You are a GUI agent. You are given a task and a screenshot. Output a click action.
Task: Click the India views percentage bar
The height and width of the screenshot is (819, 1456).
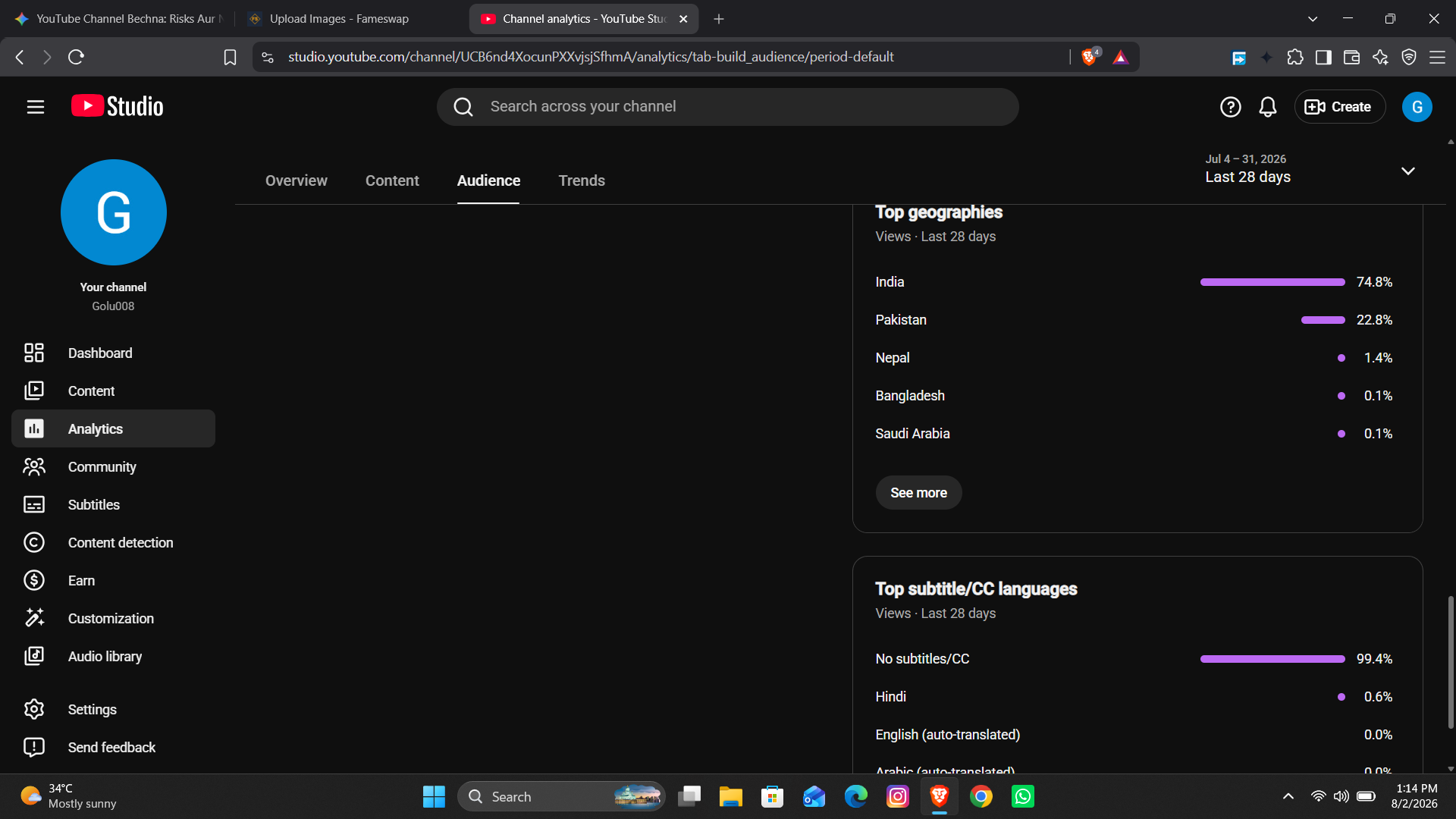click(x=1272, y=282)
